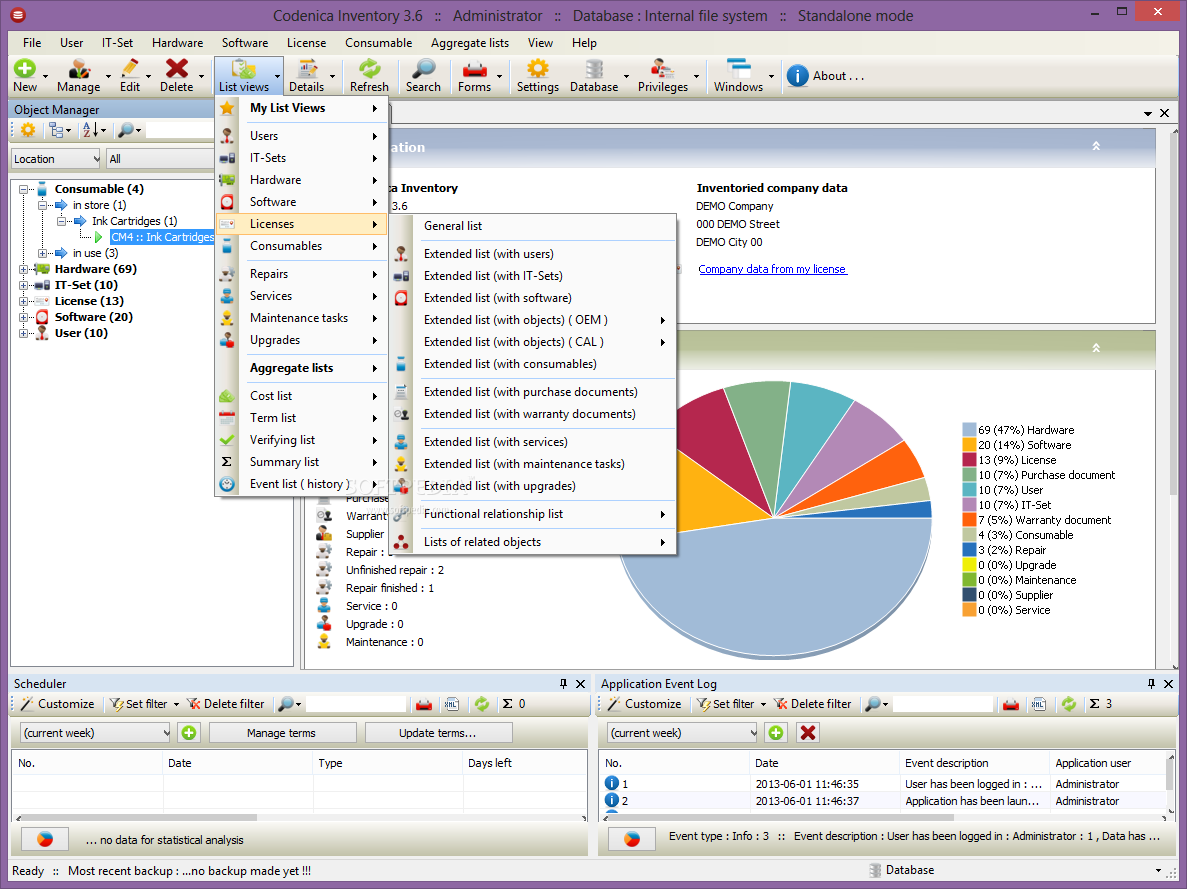Click the About info icon
This screenshot has width=1187, height=889.
coord(797,76)
